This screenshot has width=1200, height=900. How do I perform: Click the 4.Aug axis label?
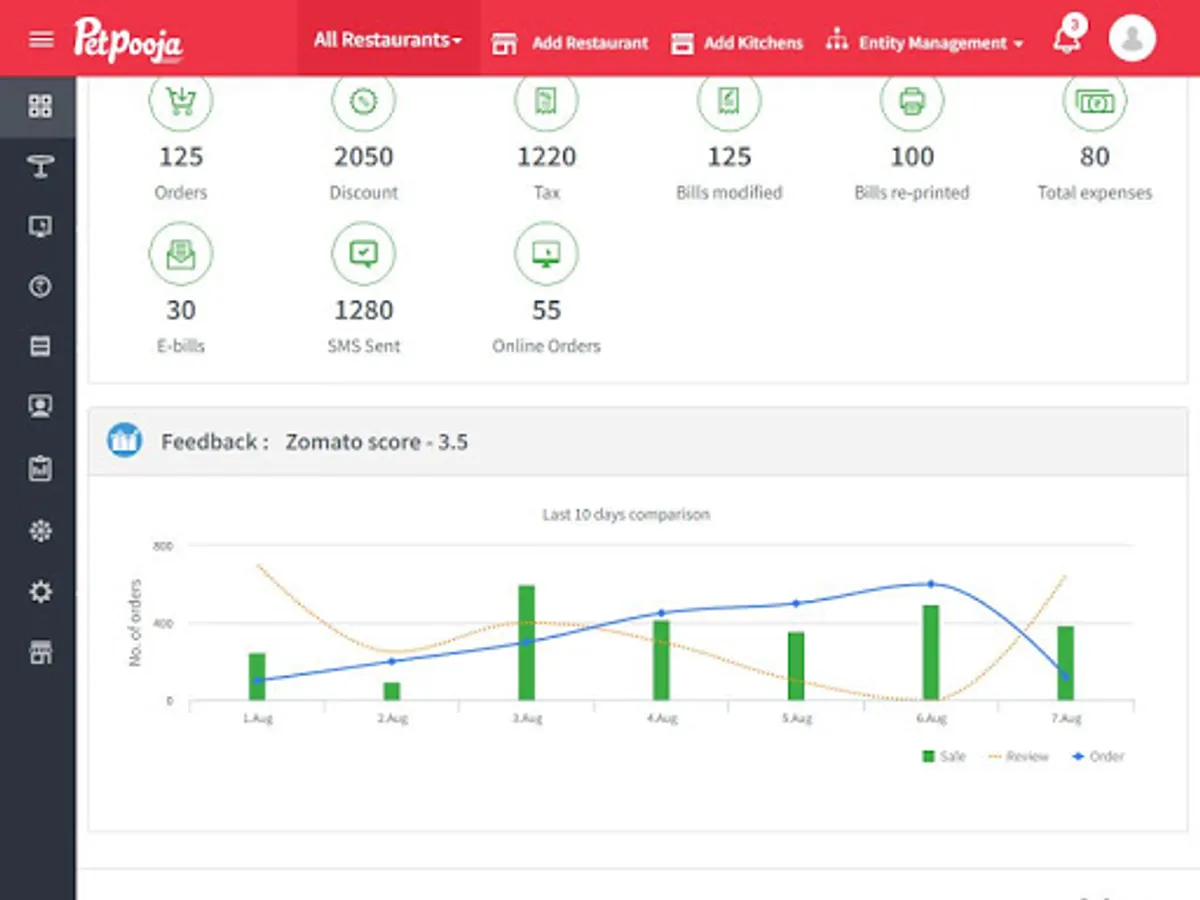[661, 719]
